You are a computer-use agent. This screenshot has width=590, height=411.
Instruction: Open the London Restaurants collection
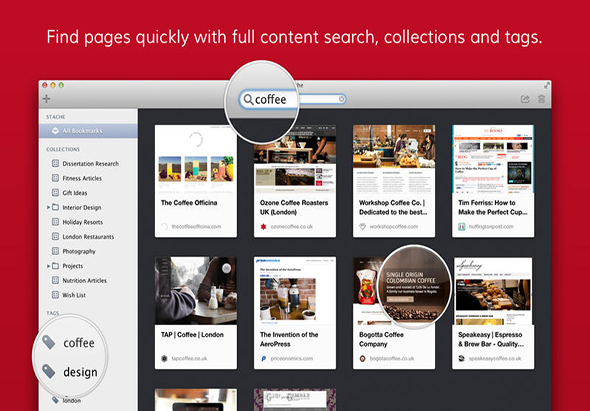88,237
